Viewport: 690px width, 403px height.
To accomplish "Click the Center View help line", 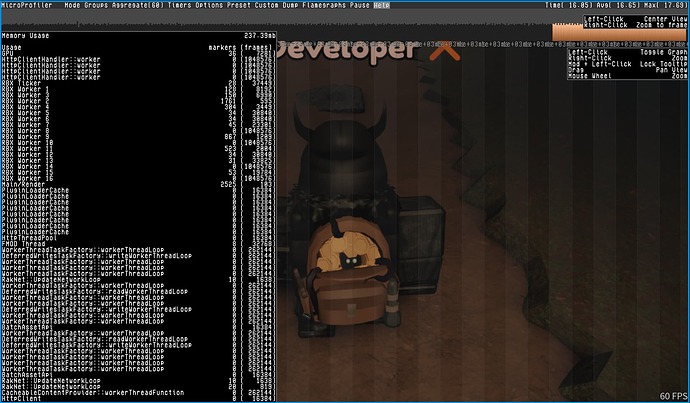I will [635, 19].
